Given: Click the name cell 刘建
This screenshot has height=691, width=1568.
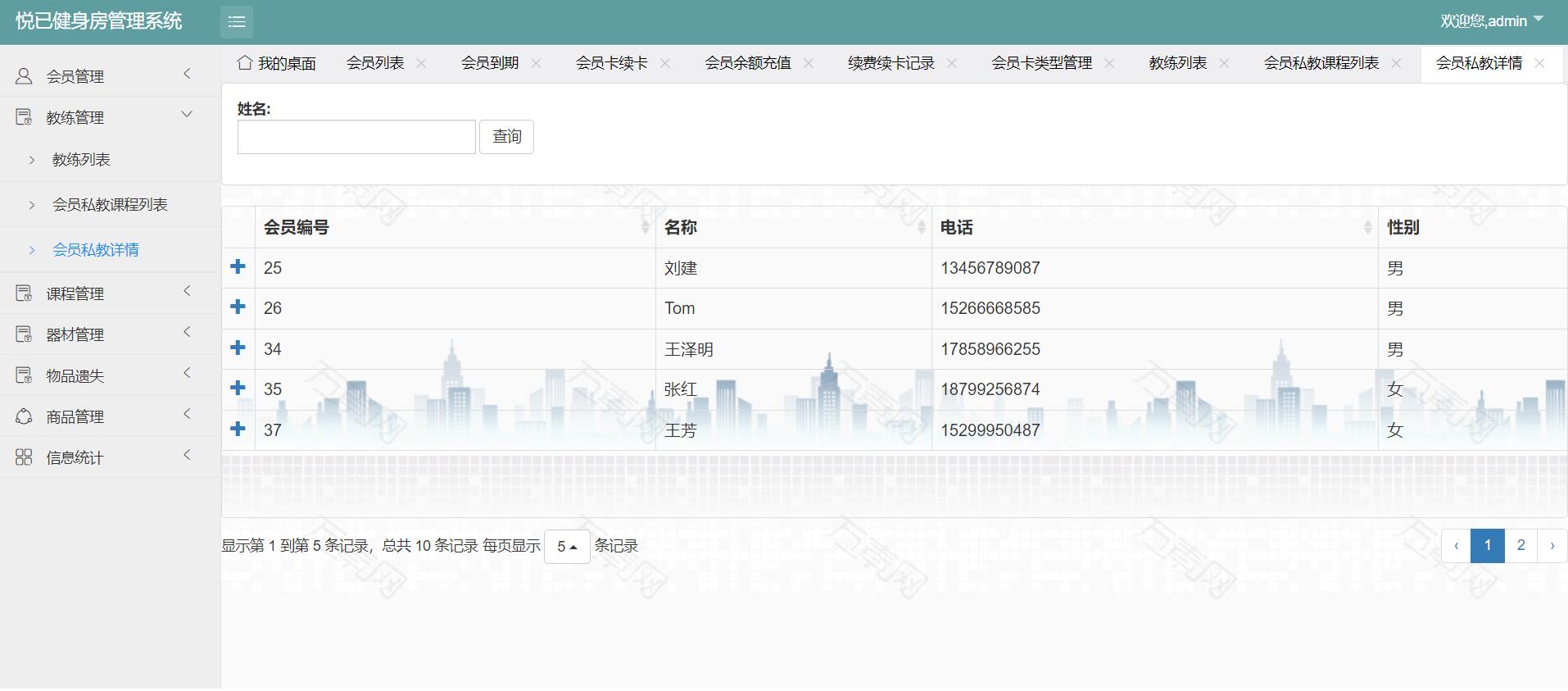Looking at the screenshot, I should tap(681, 268).
